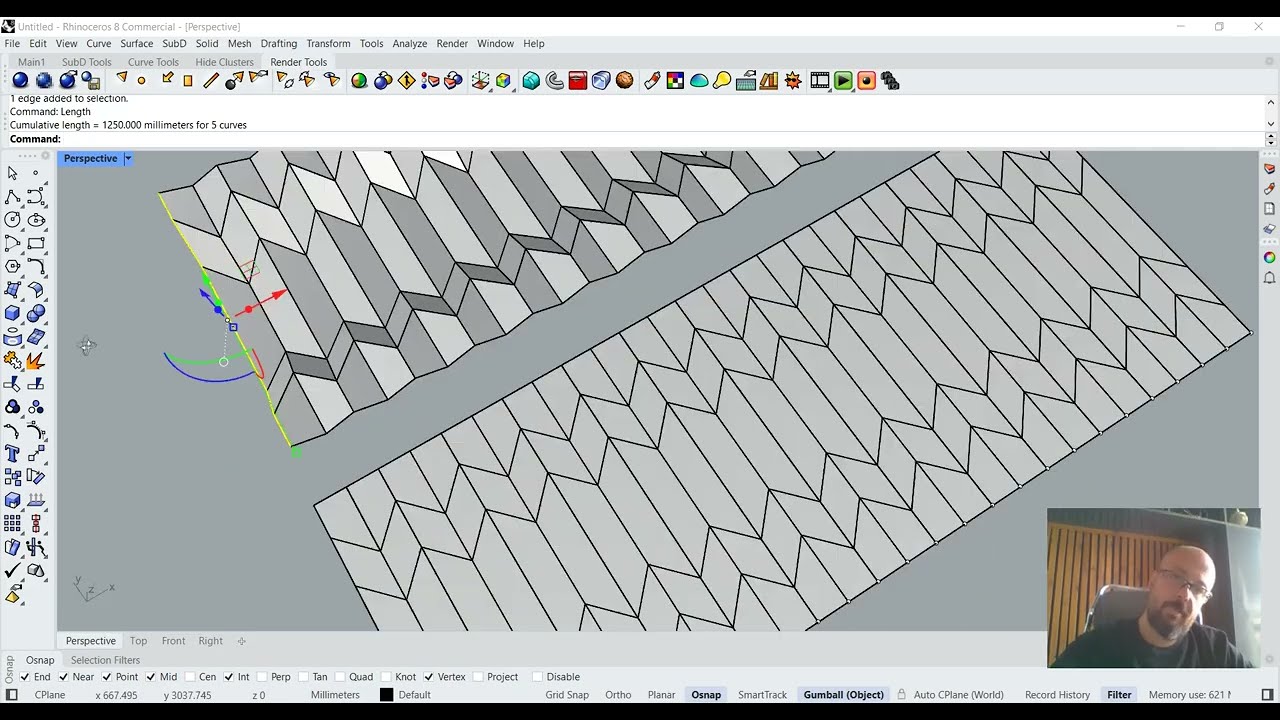The height and width of the screenshot is (720, 1280).
Task: Toggle the Point osnap checkbox
Action: (x=108, y=677)
